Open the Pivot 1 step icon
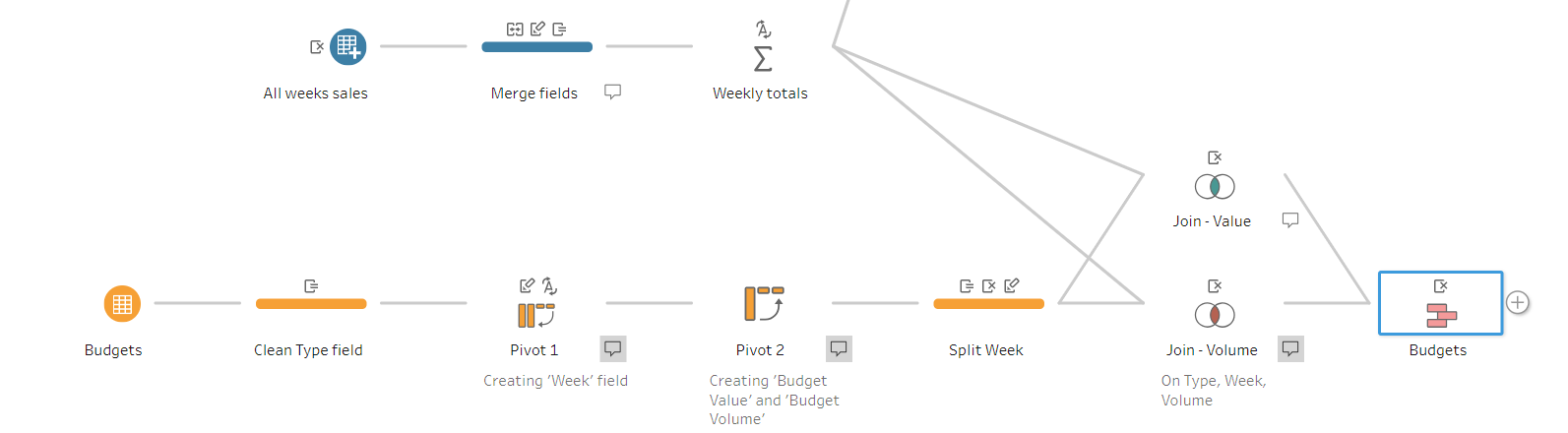1568x433 pixels. (536, 315)
